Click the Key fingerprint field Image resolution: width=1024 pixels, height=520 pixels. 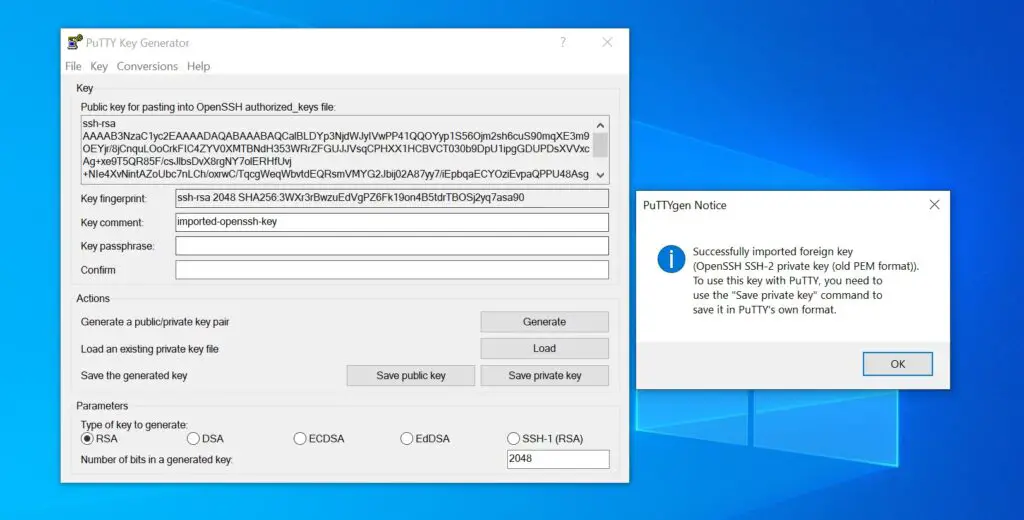pos(392,198)
